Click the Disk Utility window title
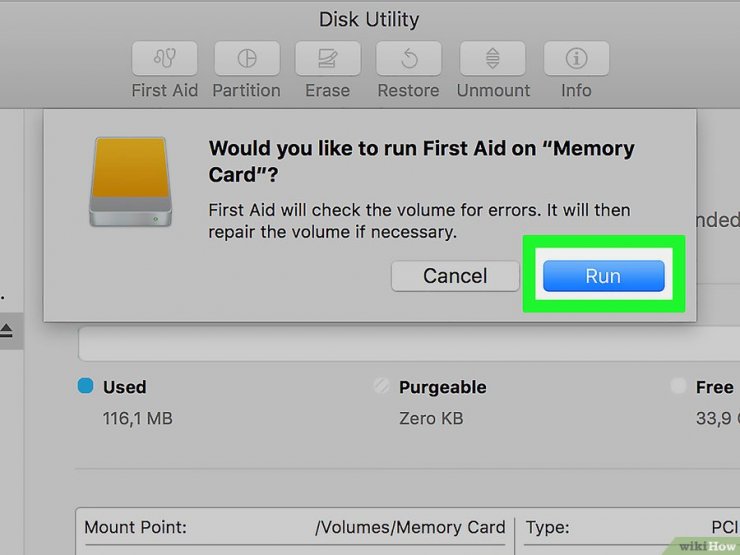This screenshot has width=740, height=555. [x=369, y=19]
